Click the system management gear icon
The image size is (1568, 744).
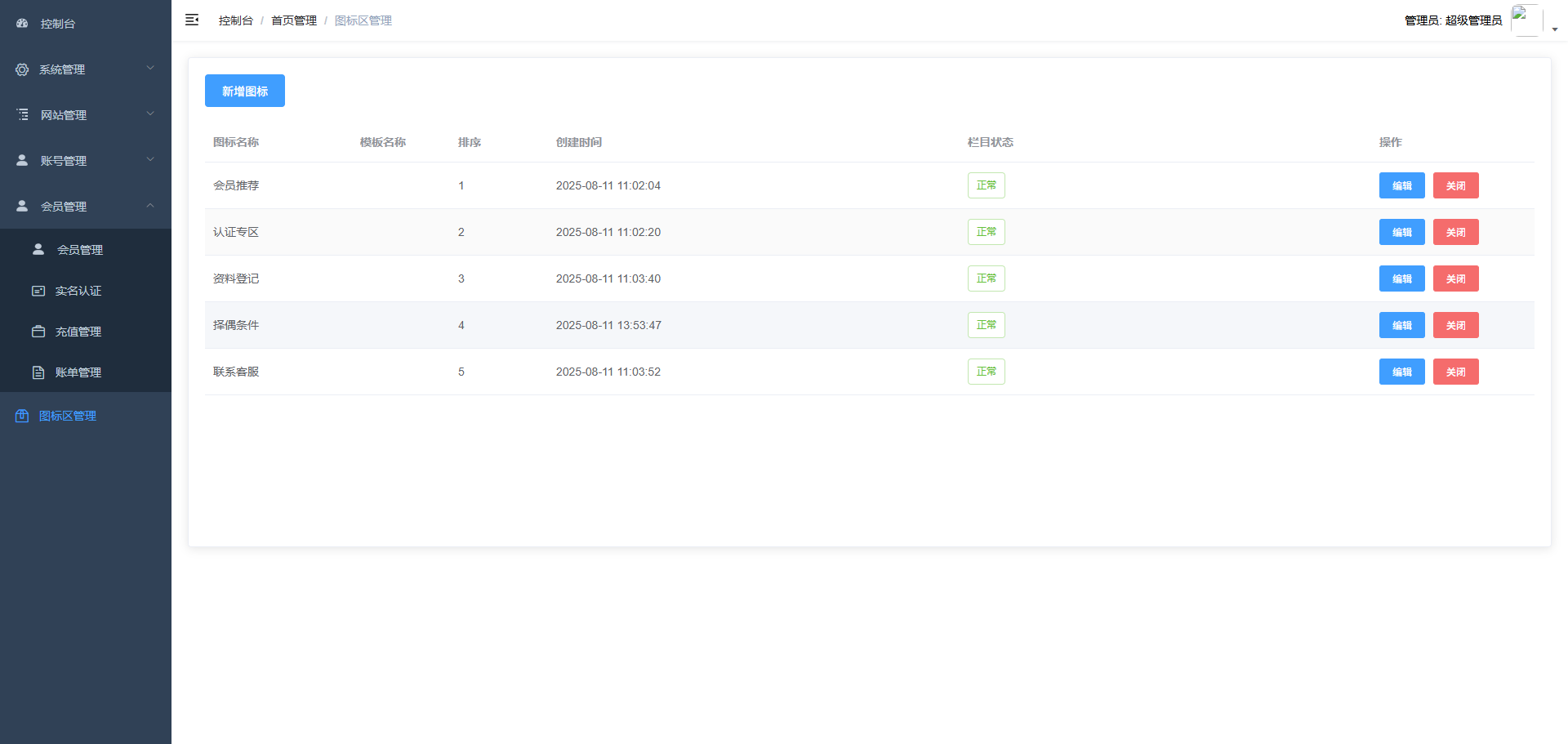coord(22,69)
